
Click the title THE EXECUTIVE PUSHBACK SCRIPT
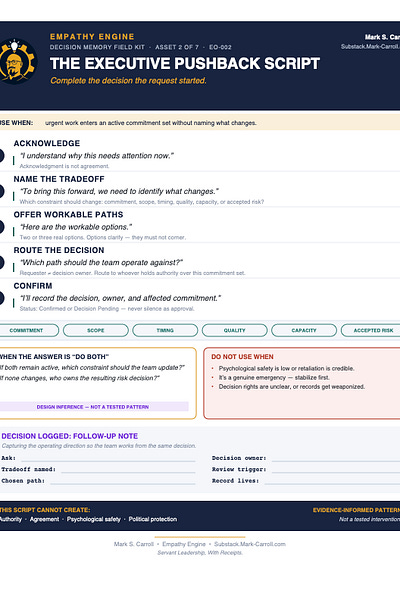pos(185,64)
